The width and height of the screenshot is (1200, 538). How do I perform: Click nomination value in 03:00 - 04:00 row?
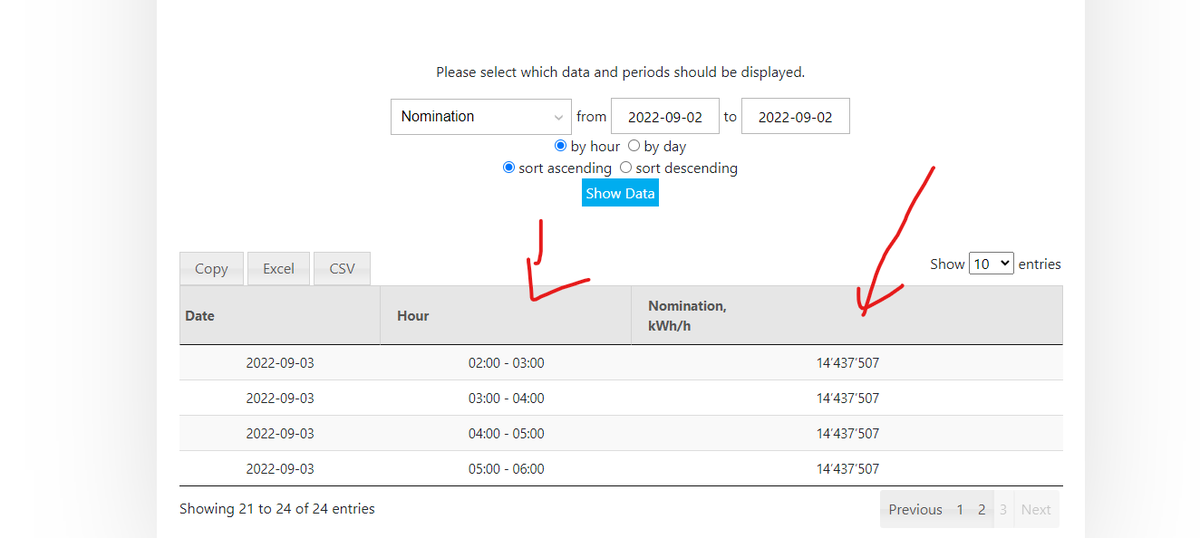coord(847,398)
